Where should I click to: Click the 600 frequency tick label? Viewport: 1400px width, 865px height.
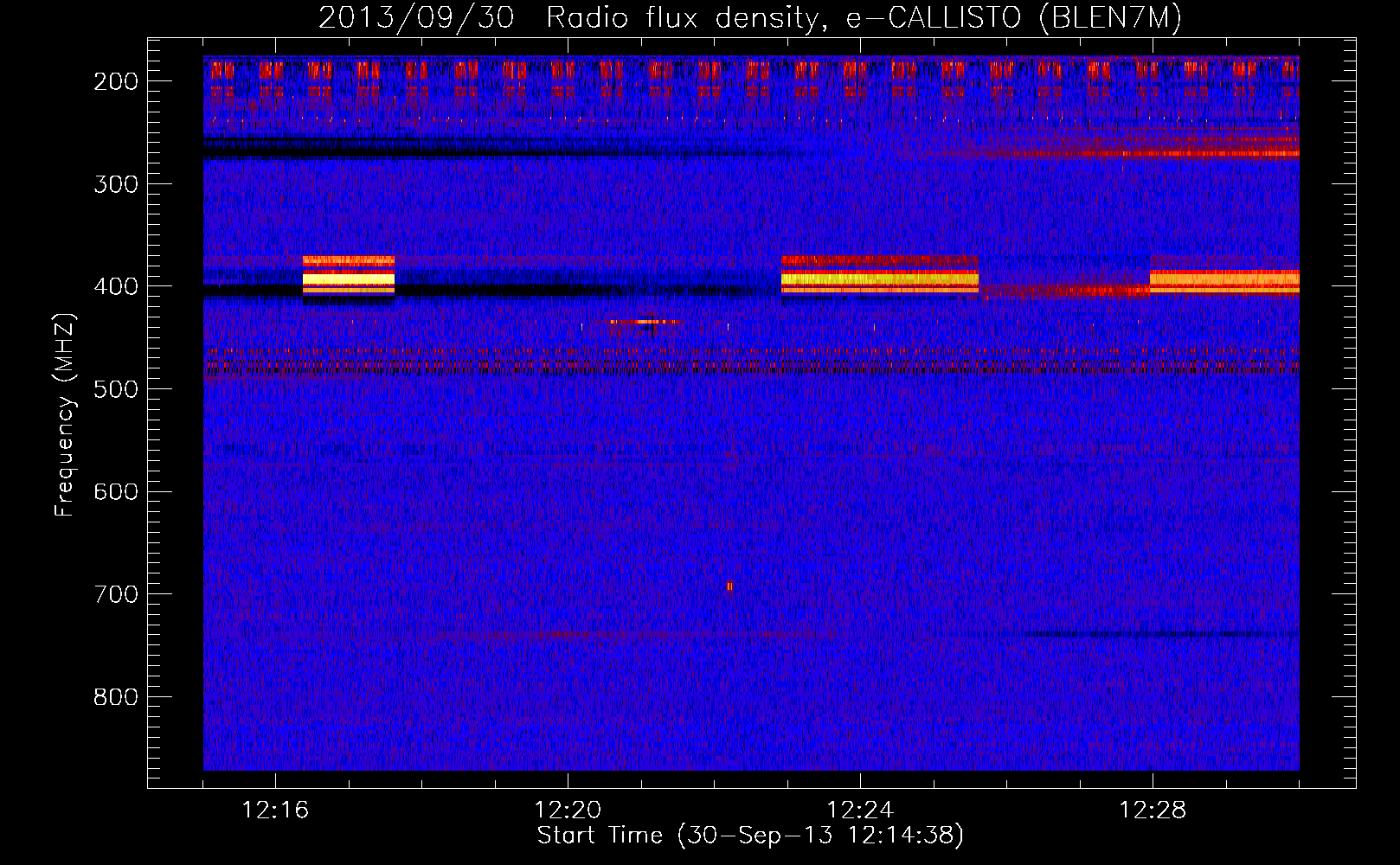coord(115,491)
